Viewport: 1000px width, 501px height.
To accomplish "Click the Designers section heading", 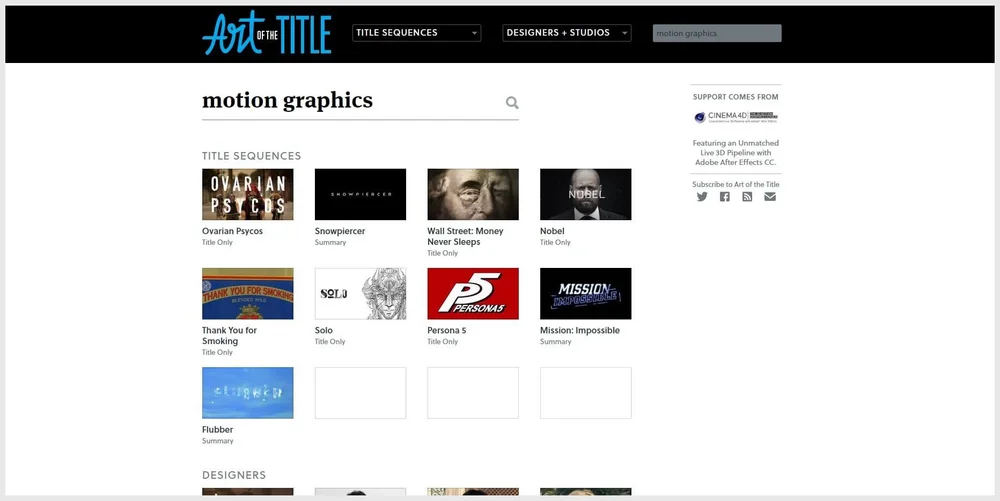I will (234, 476).
